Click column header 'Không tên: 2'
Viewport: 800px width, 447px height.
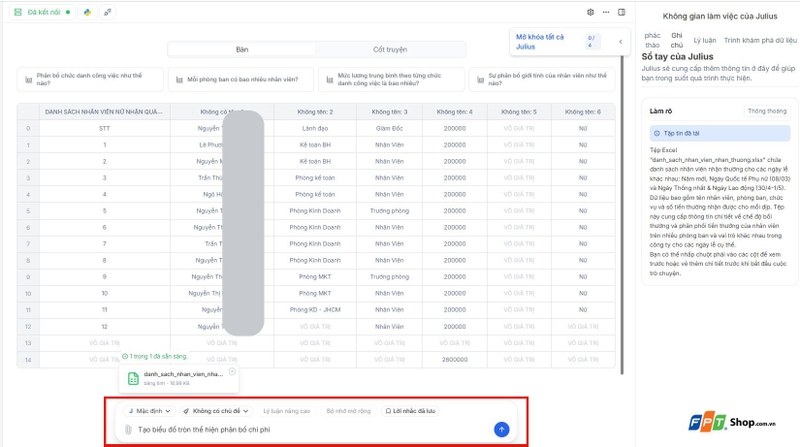point(315,112)
